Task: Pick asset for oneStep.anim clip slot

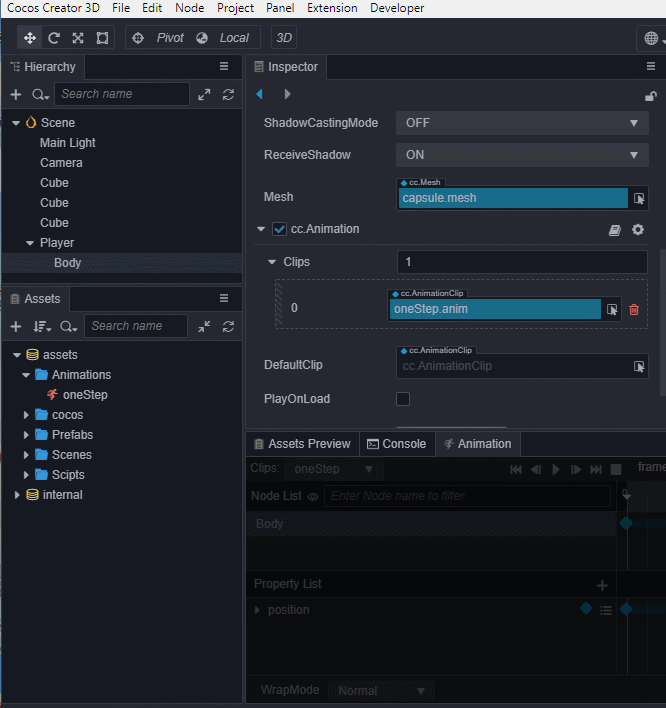Action: tap(612, 309)
